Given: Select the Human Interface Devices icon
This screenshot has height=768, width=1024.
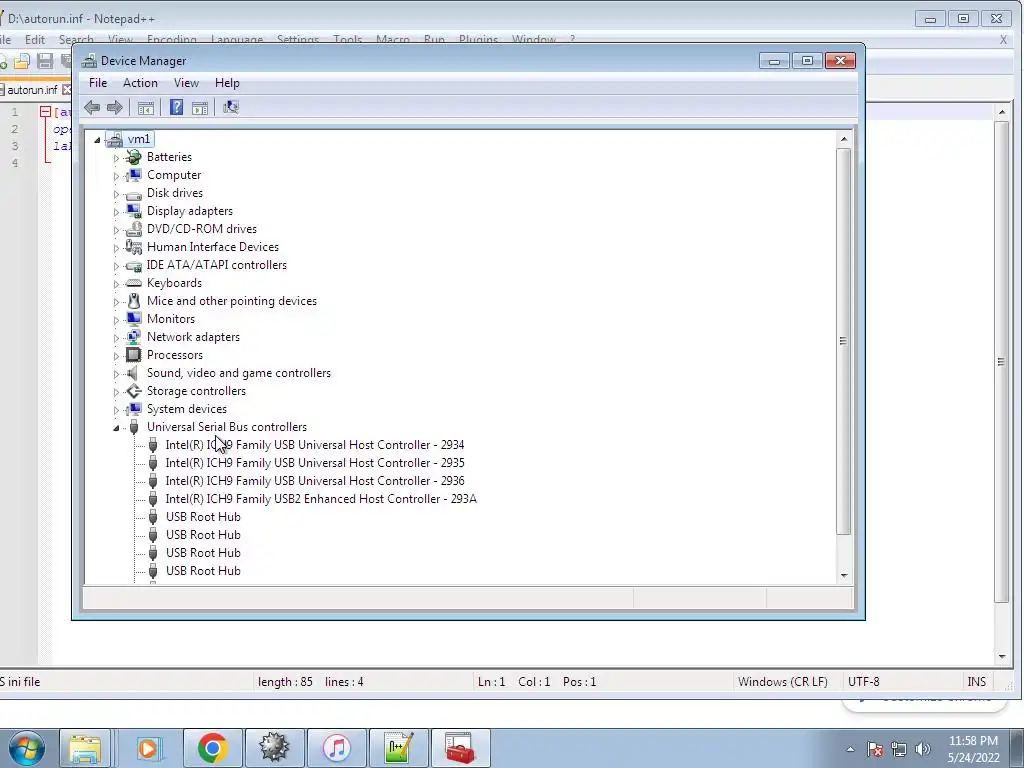Looking at the screenshot, I should [x=133, y=247].
